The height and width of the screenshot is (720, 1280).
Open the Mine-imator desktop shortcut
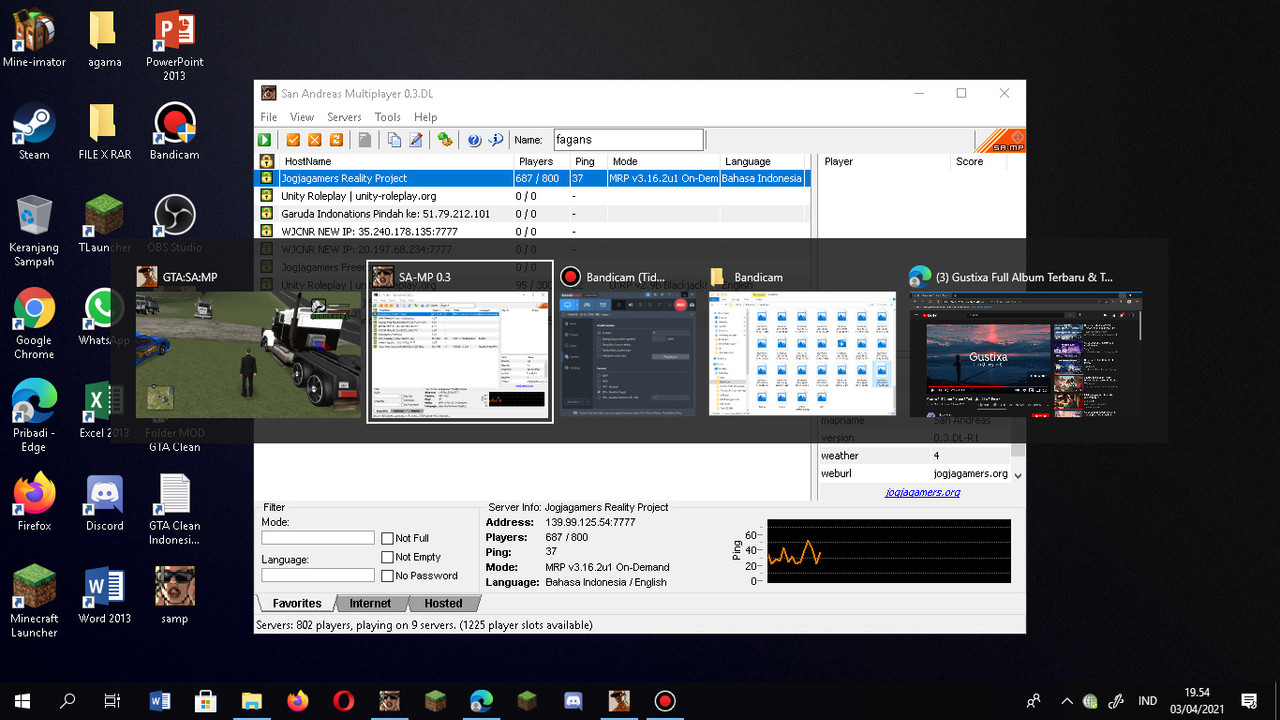point(34,39)
